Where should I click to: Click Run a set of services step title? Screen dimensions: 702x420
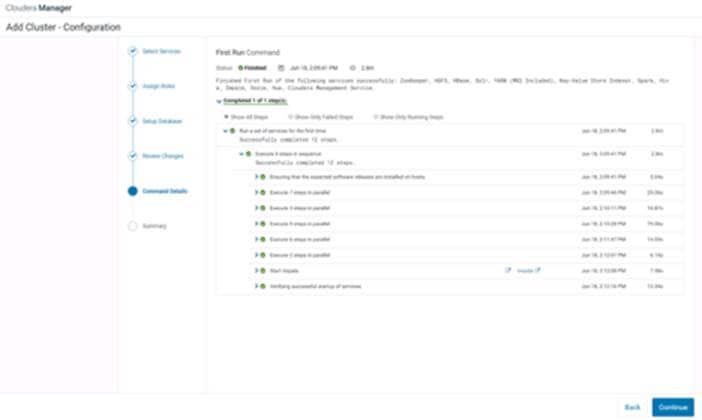(x=283, y=131)
